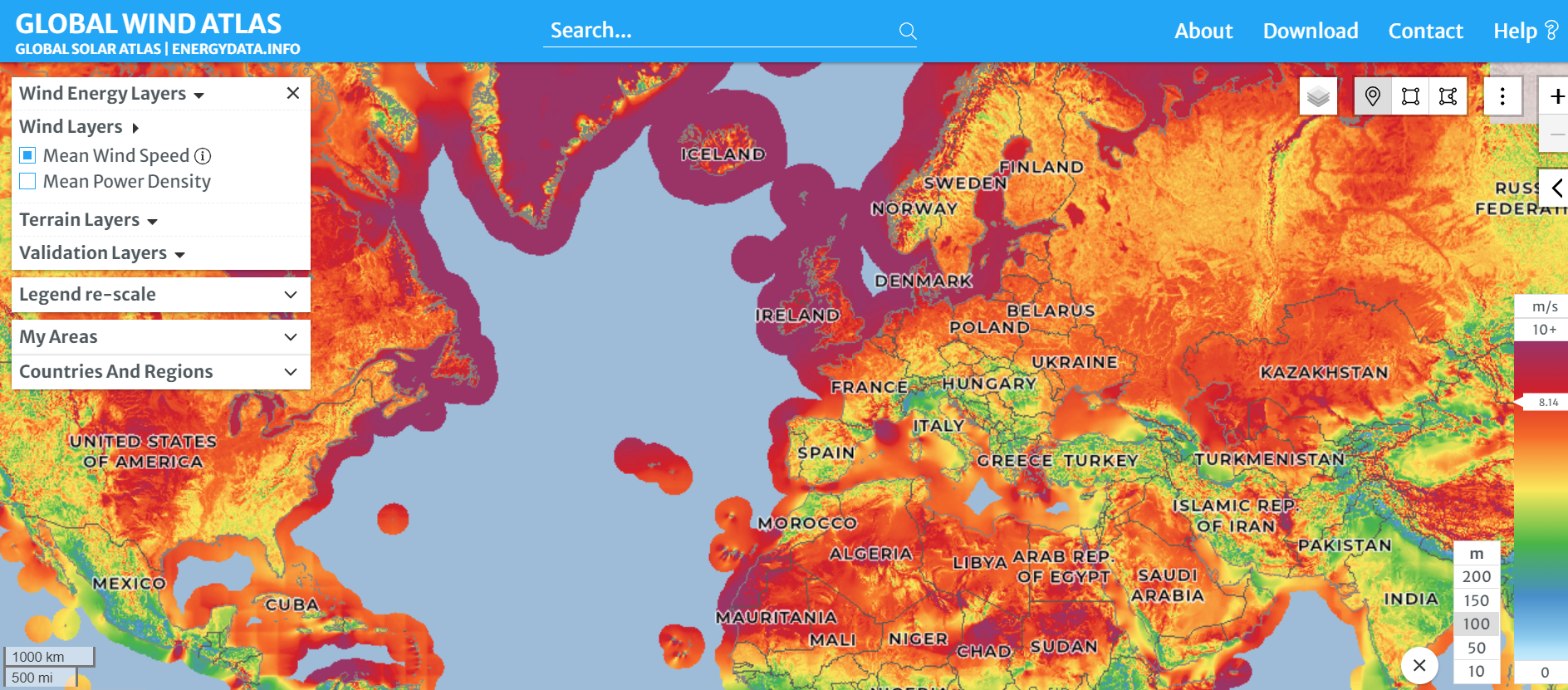
Task: Expand the Terrain Layers section
Action: 88,220
